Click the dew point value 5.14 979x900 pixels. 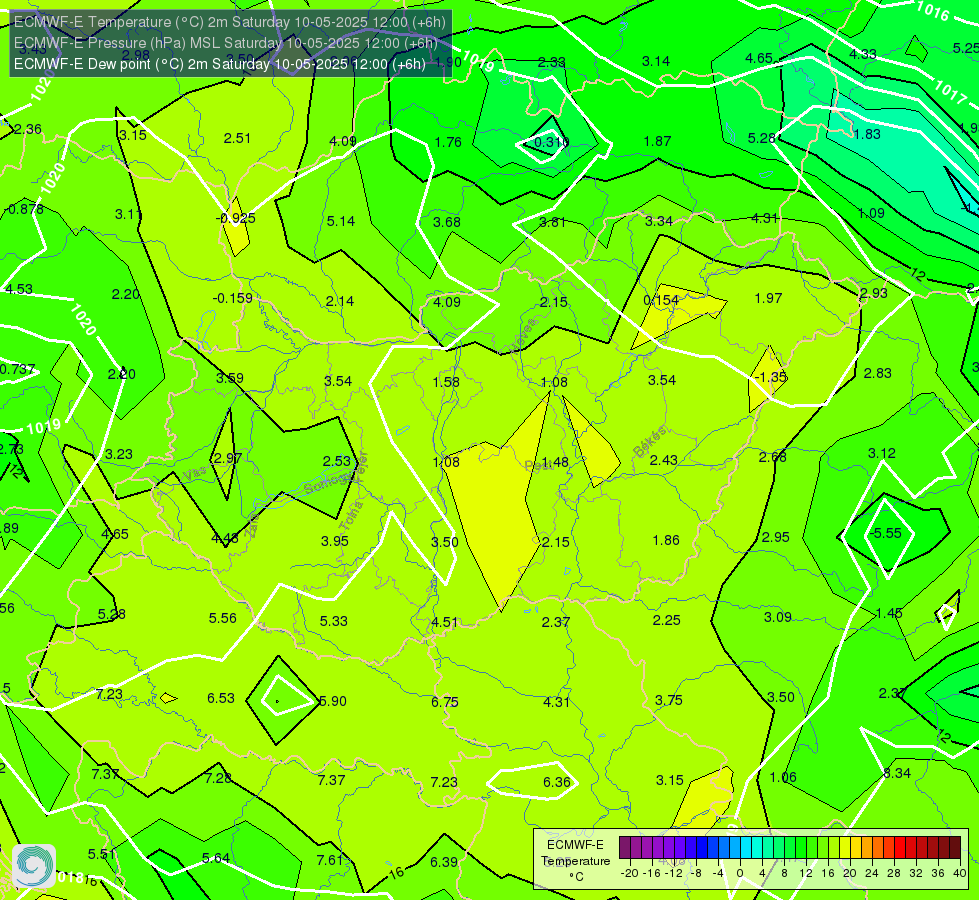(x=341, y=220)
